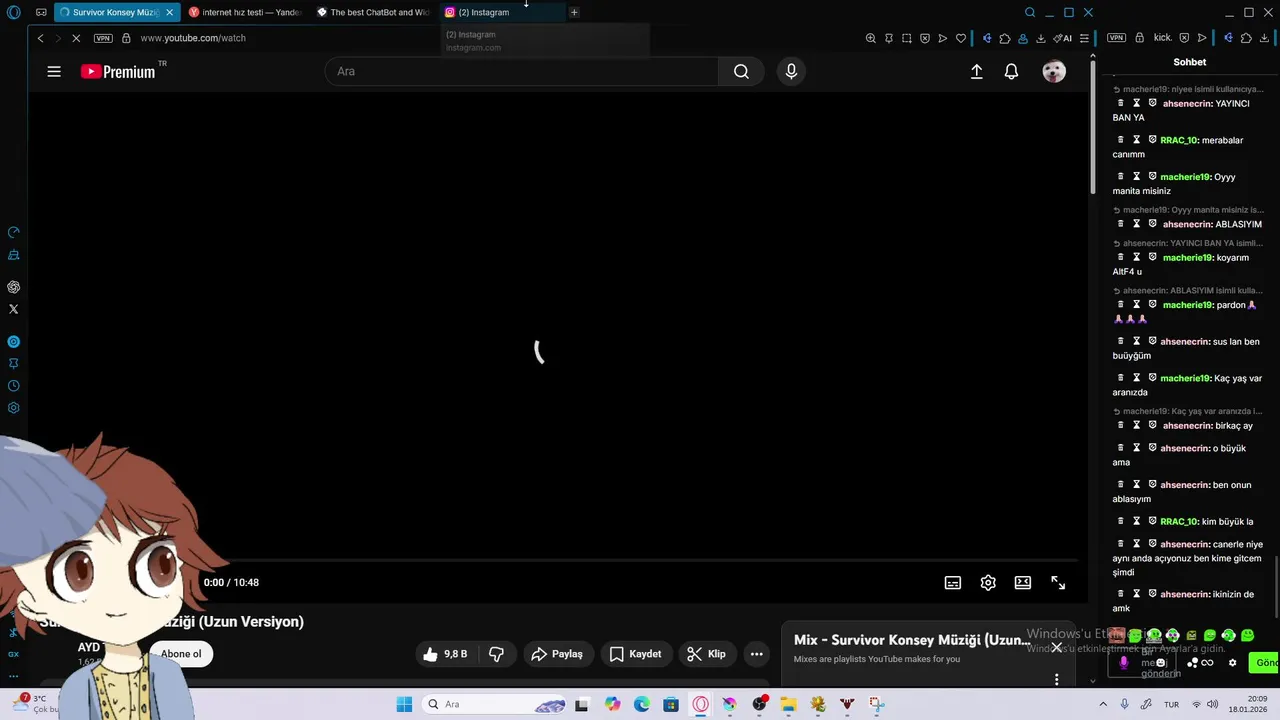Click the Abone ol subscribe button
This screenshot has height=720, width=1280.
[181, 654]
